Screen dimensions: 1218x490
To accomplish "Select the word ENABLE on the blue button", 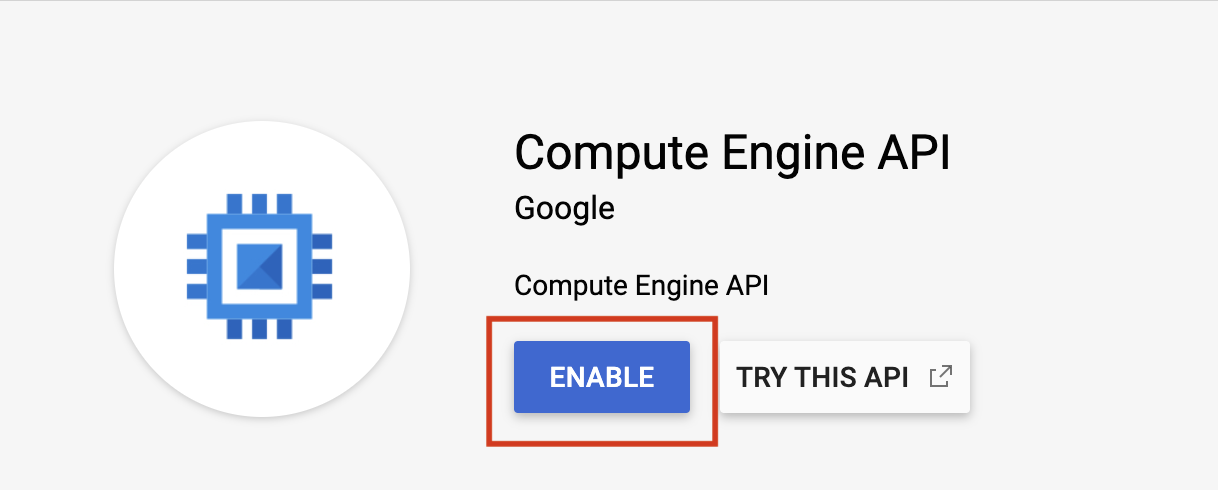I will 602,377.
